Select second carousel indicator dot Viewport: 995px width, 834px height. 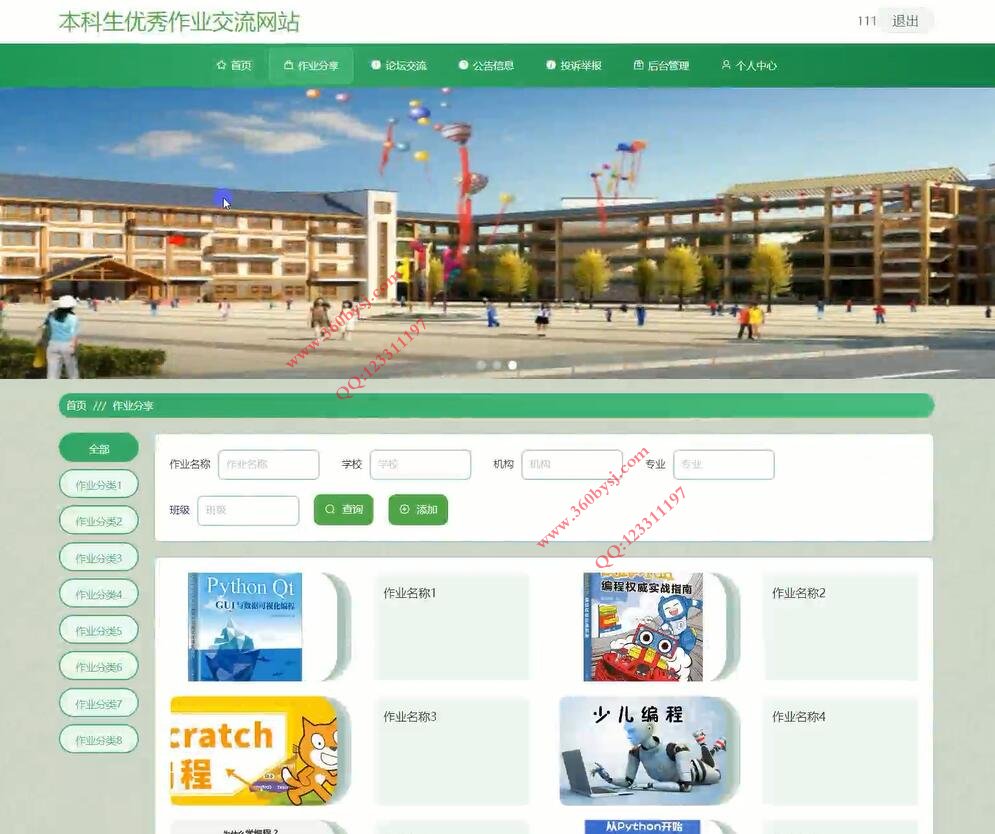[x=496, y=365]
